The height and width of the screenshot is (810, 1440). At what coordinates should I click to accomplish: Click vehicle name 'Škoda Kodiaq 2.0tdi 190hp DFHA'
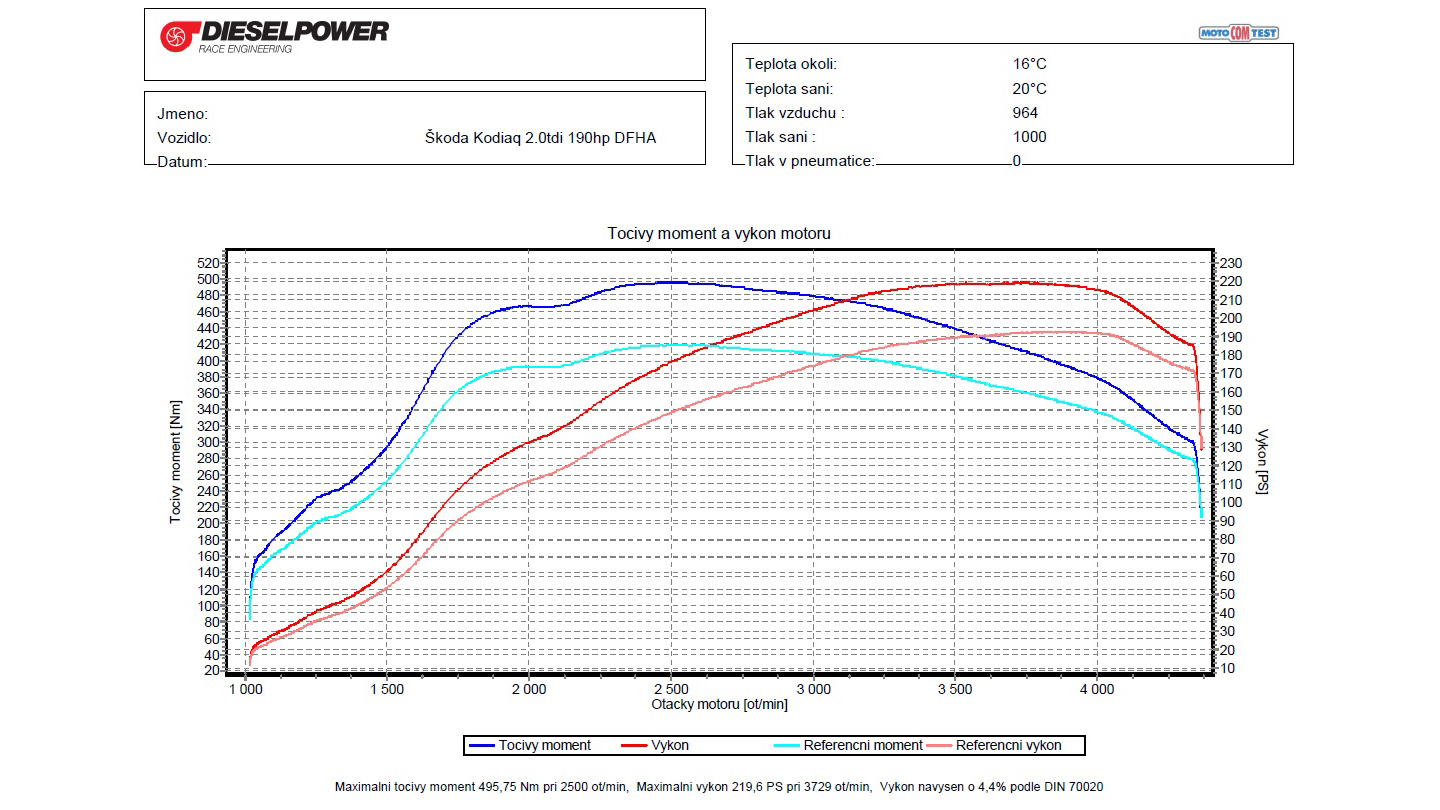click(x=541, y=138)
